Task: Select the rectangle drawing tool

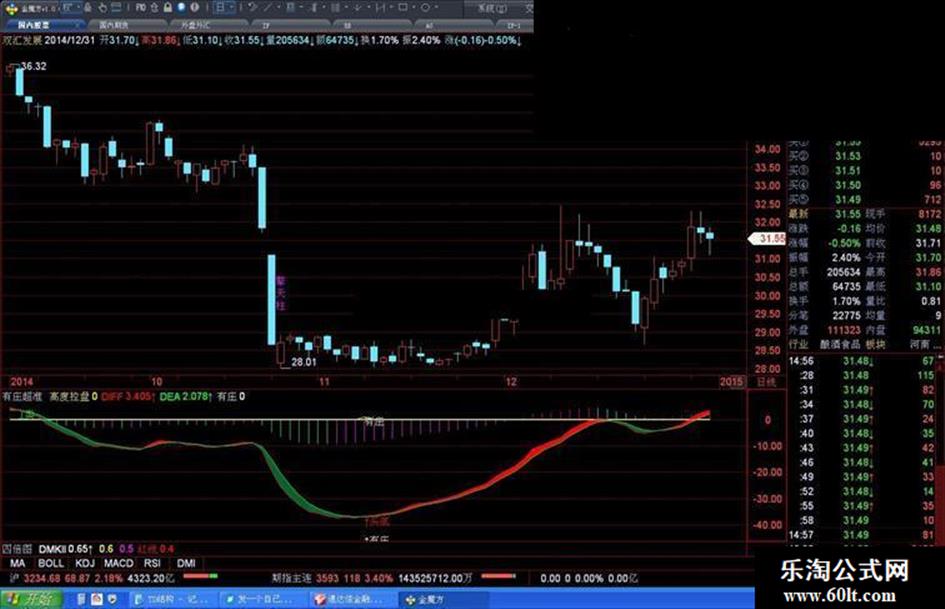Action: pyautogui.click(x=403, y=7)
